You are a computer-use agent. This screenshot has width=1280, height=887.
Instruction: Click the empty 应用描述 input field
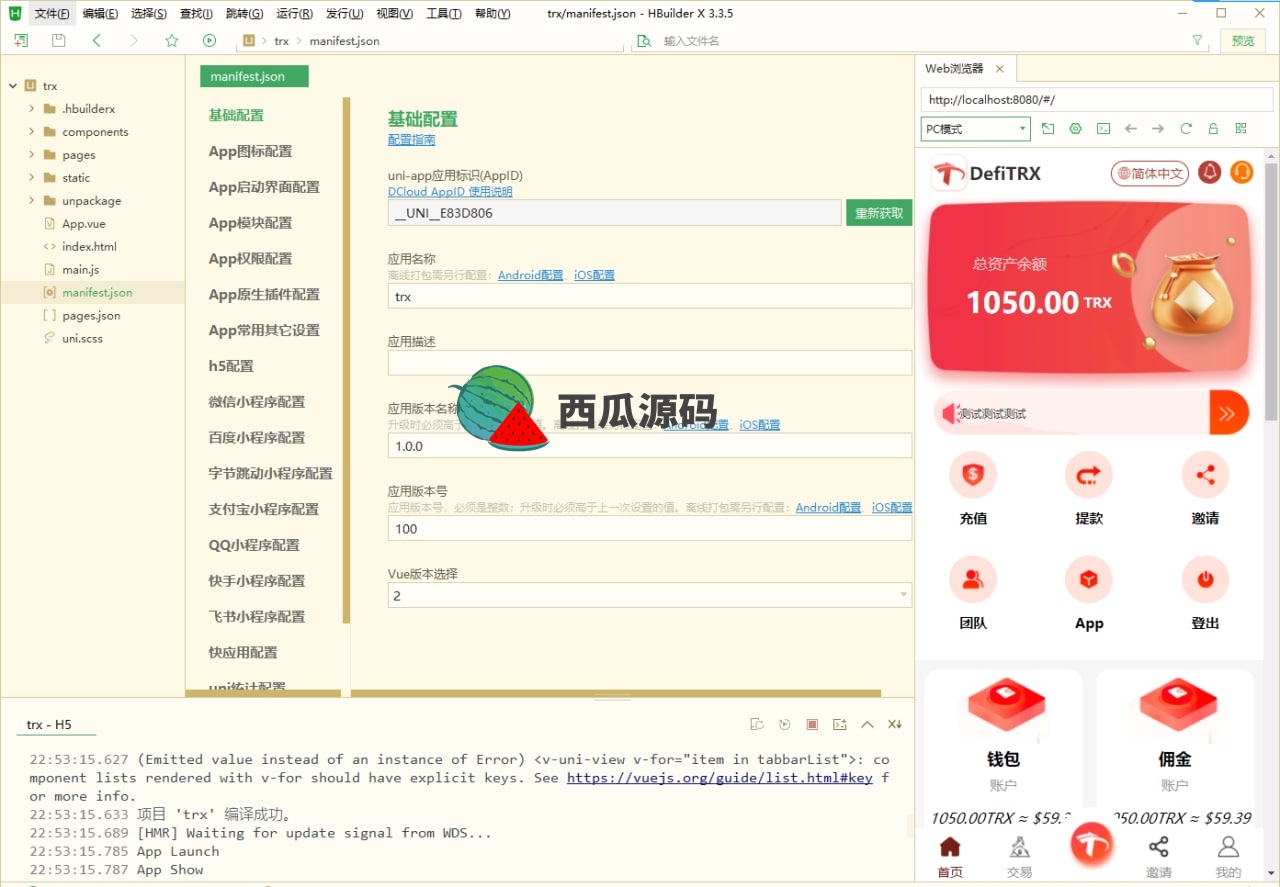point(650,363)
